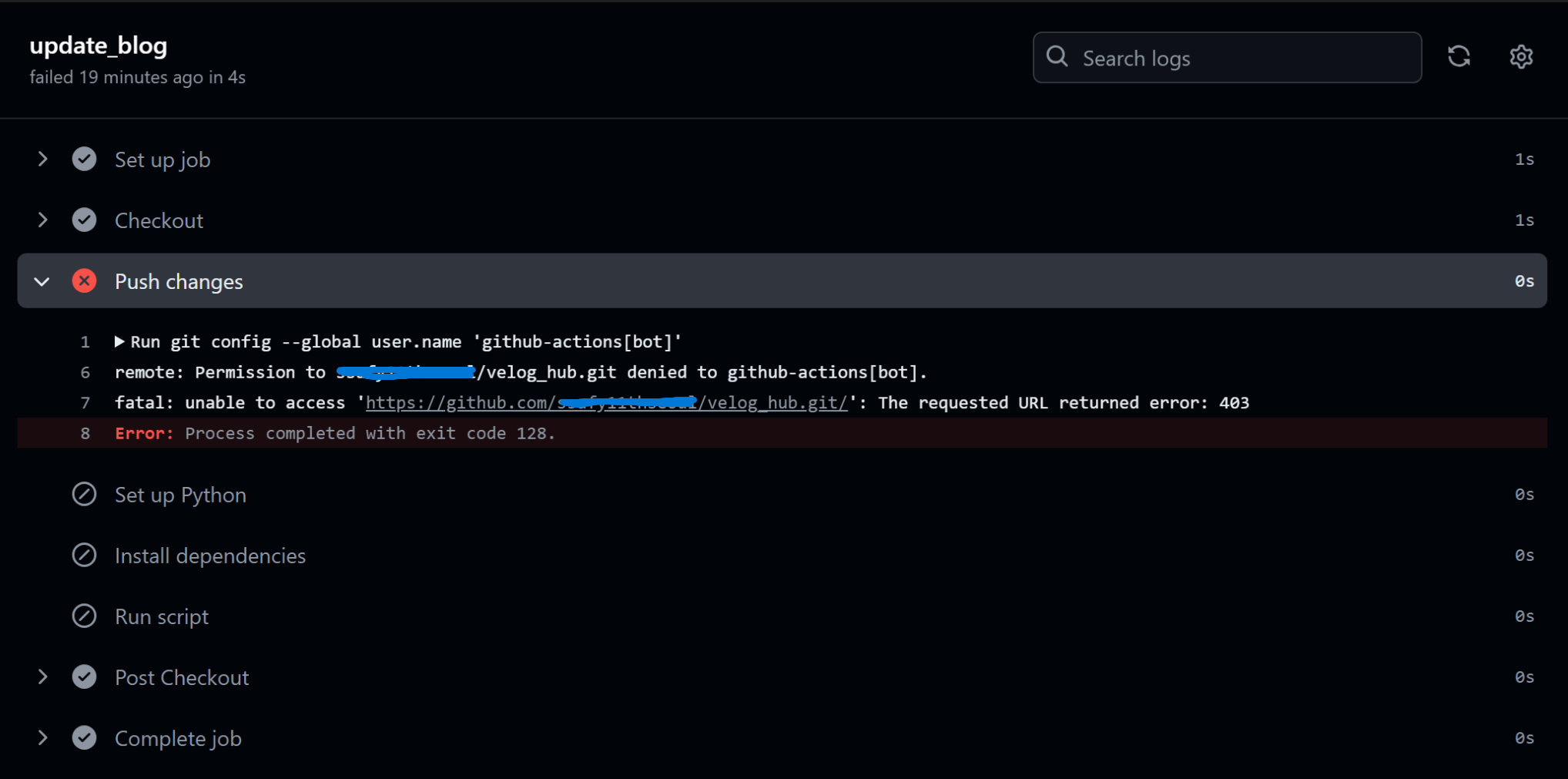The image size is (1568, 779).
Task: Click the Post Checkout step label
Action: [x=182, y=677]
